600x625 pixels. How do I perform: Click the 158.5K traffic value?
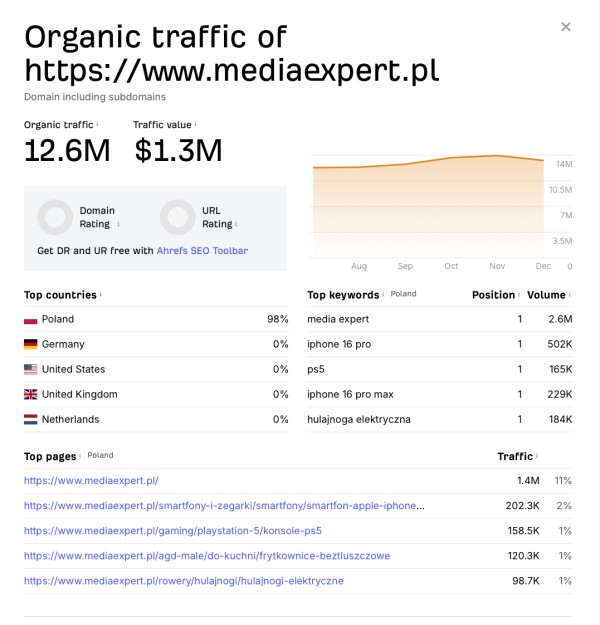tap(523, 531)
